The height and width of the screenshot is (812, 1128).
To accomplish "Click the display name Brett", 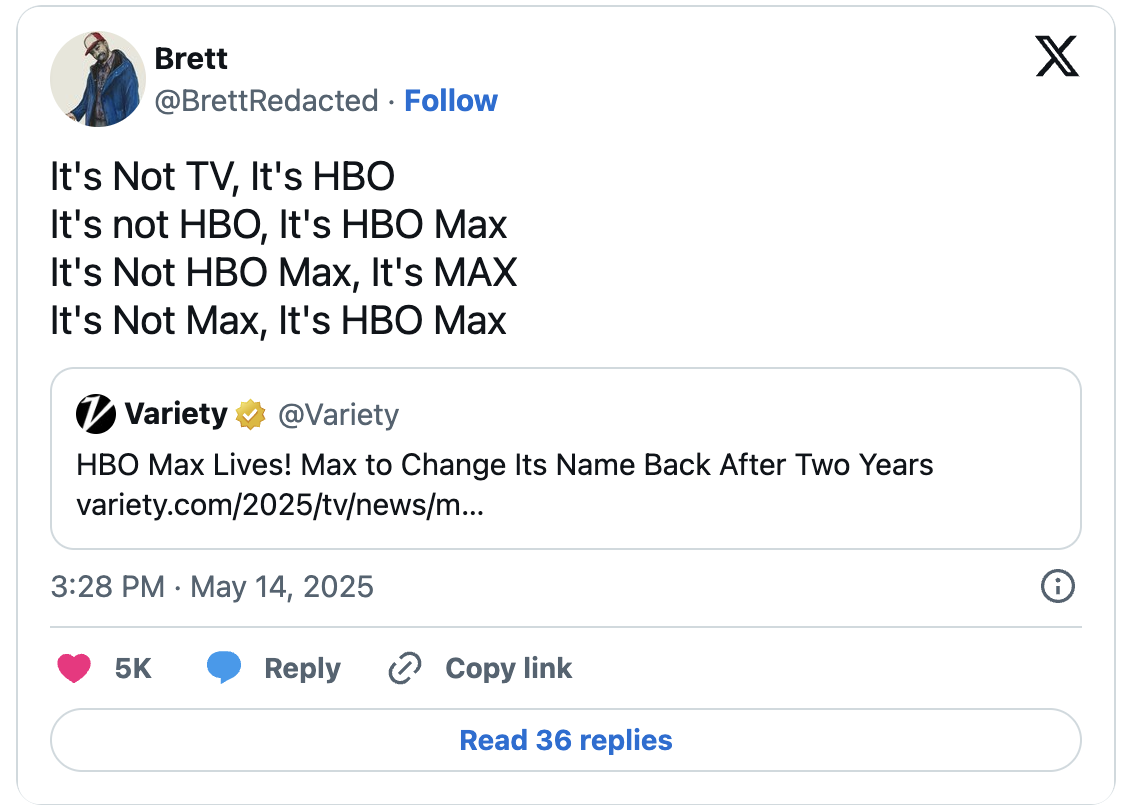I will [x=191, y=59].
